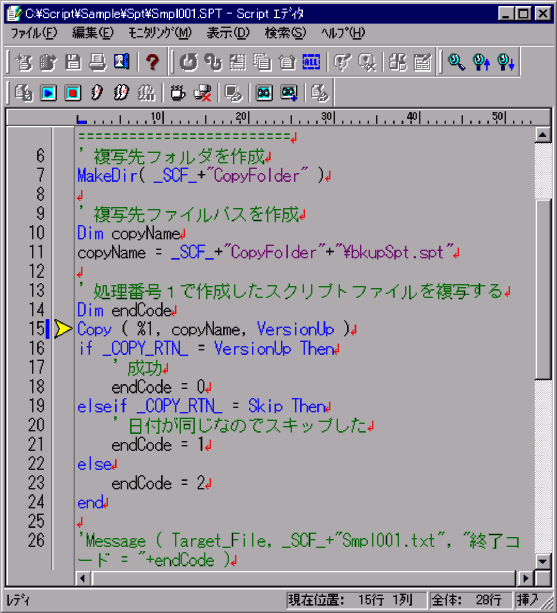The width and height of the screenshot is (557, 613).
Task: Click the Find next down-arrow icon
Action: tap(506, 62)
